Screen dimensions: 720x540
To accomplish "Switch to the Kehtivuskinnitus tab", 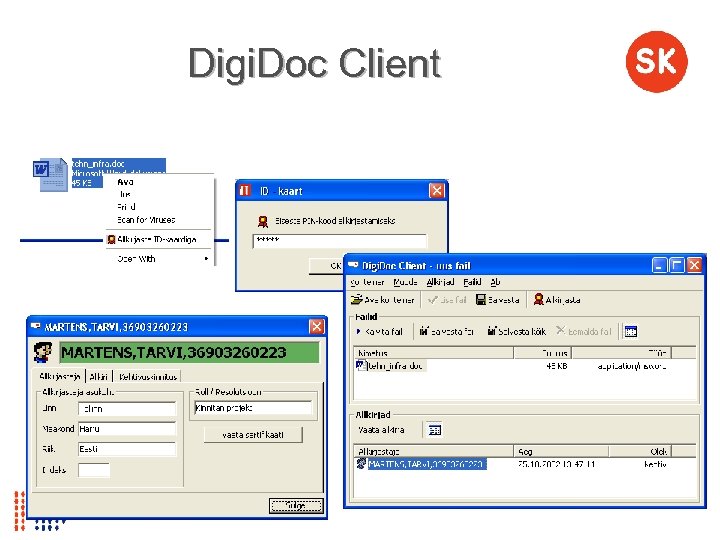I will point(147,377).
